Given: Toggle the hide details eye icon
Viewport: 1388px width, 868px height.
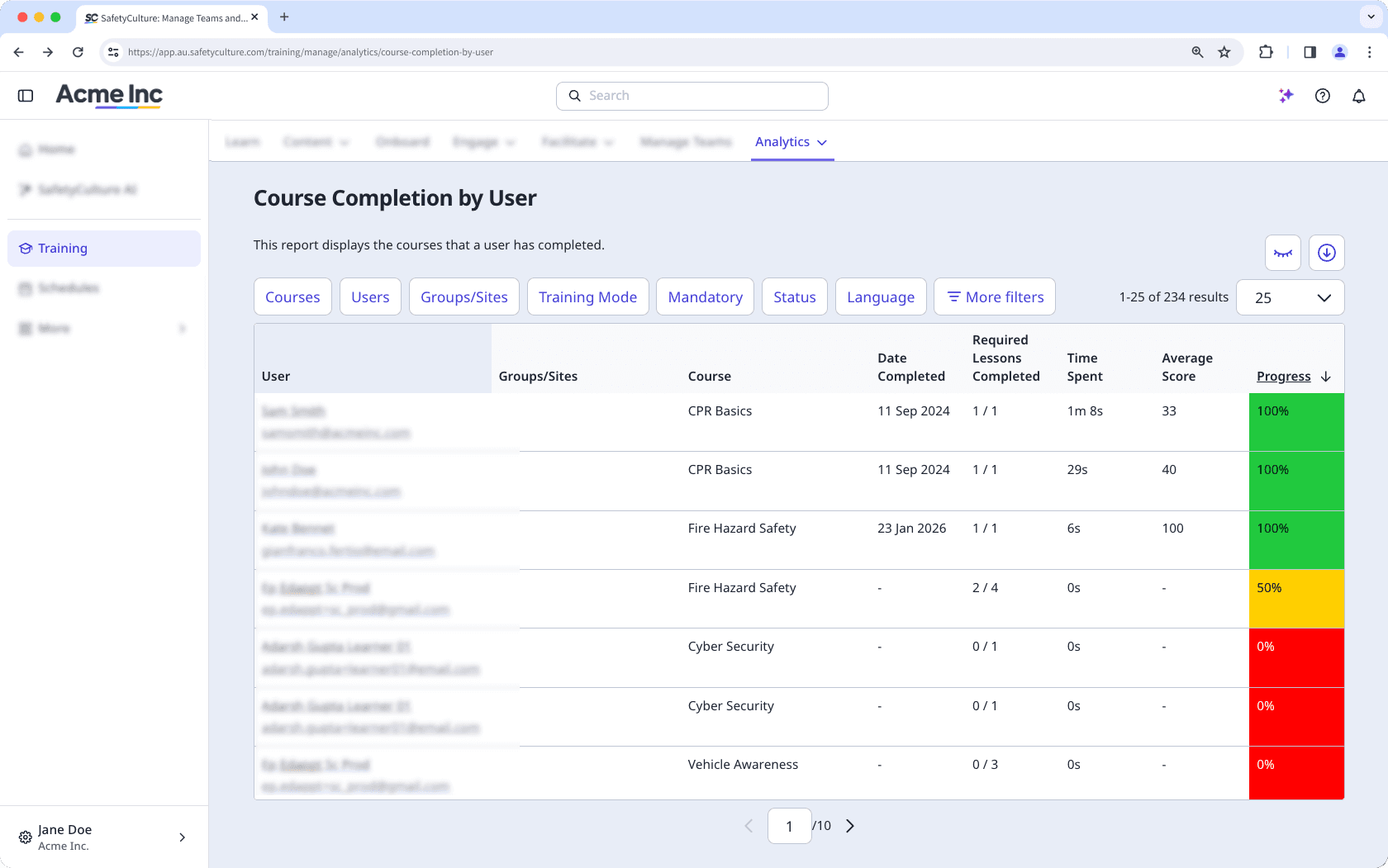Looking at the screenshot, I should point(1283,253).
